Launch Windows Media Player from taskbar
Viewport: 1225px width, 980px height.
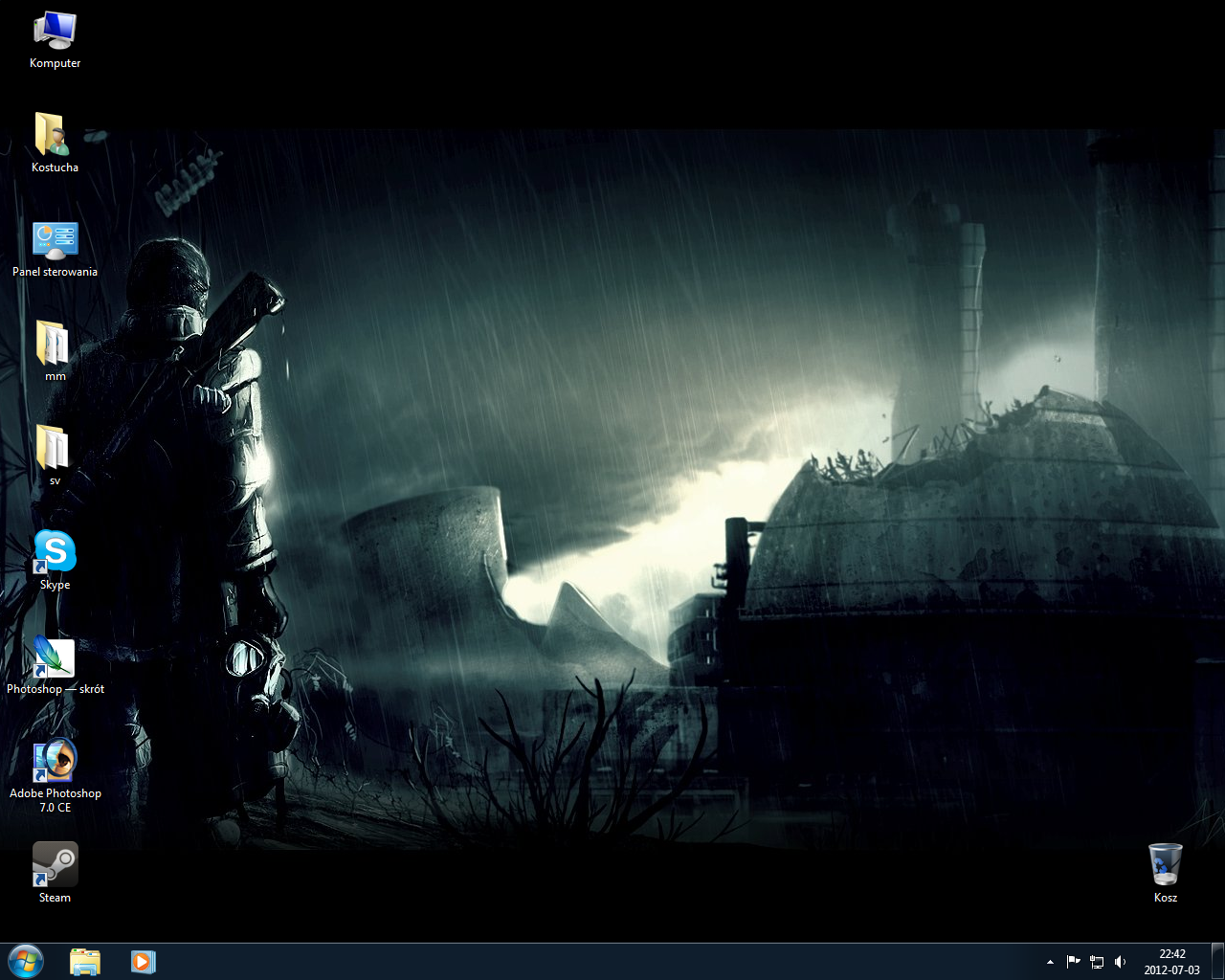[x=143, y=962]
